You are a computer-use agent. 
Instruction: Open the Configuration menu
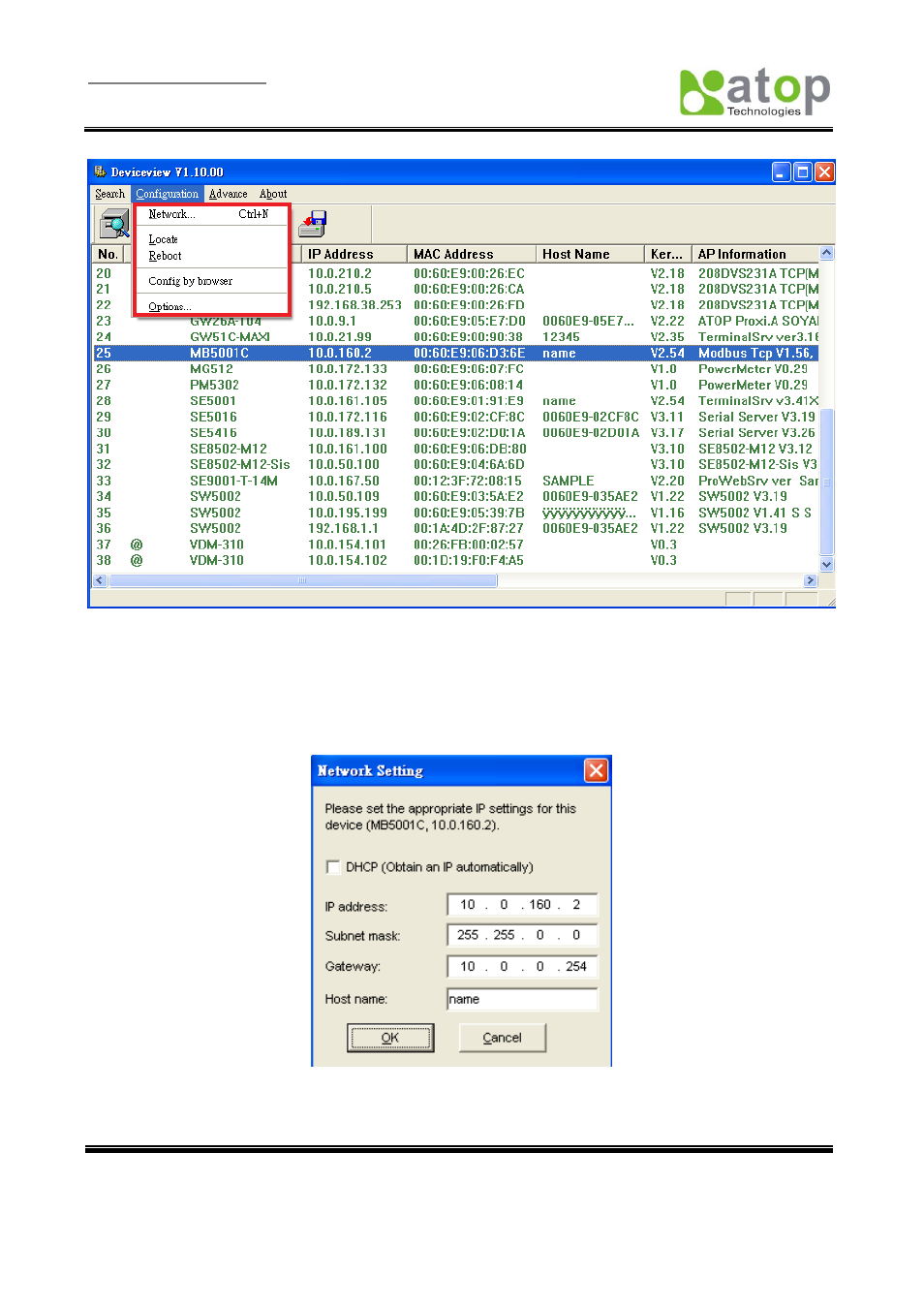click(167, 194)
